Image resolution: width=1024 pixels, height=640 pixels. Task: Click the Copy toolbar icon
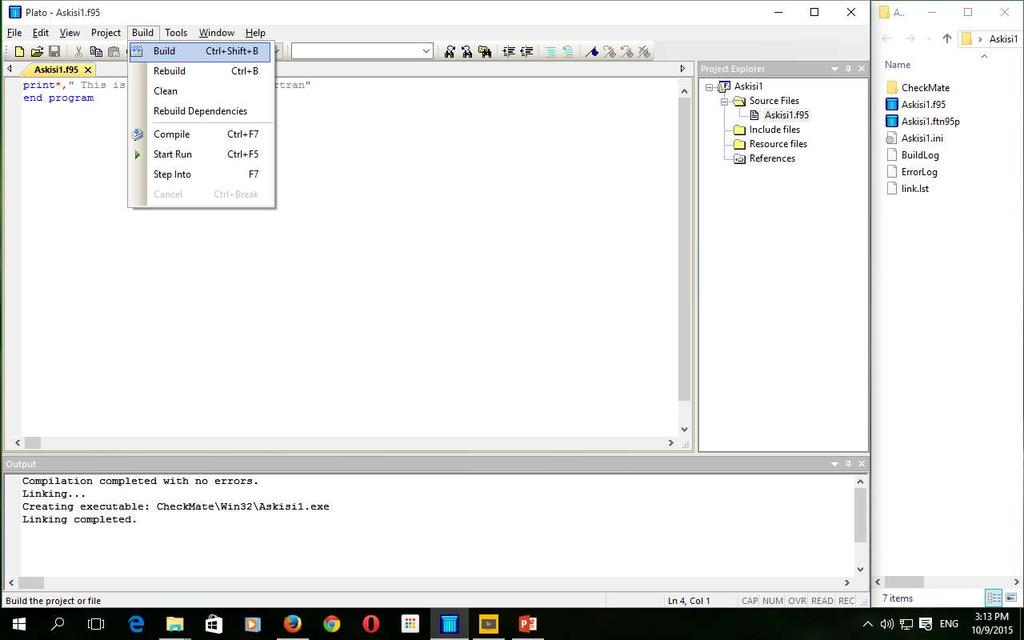click(96, 52)
